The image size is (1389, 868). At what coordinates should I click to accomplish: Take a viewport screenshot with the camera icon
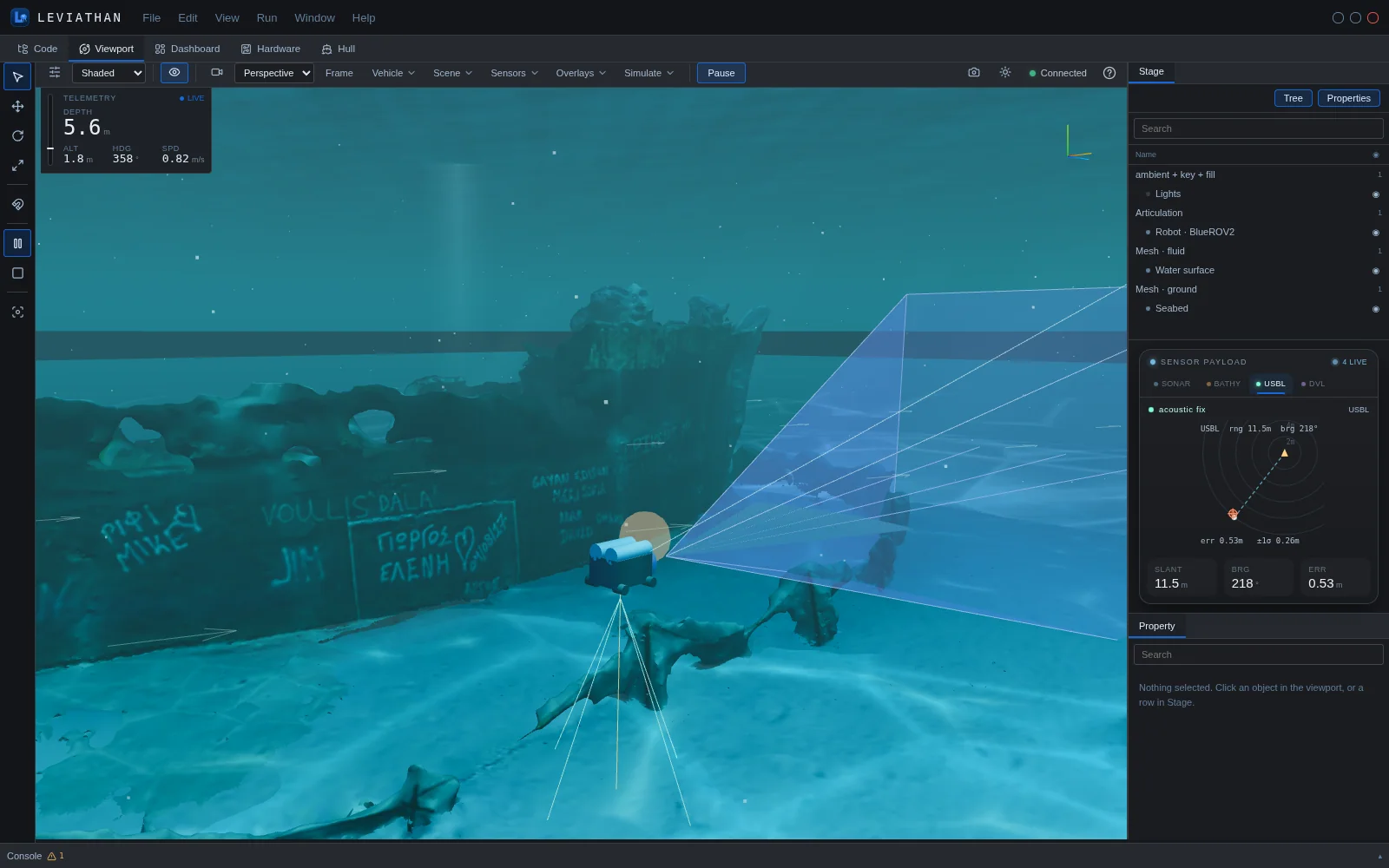point(974,73)
